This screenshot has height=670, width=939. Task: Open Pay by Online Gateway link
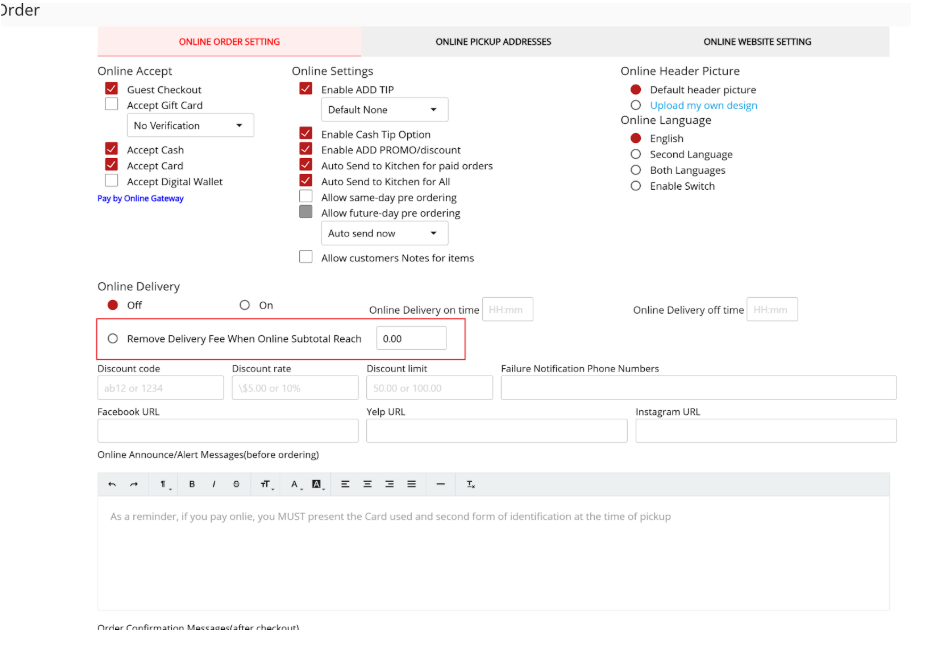pyautogui.click(x=141, y=198)
